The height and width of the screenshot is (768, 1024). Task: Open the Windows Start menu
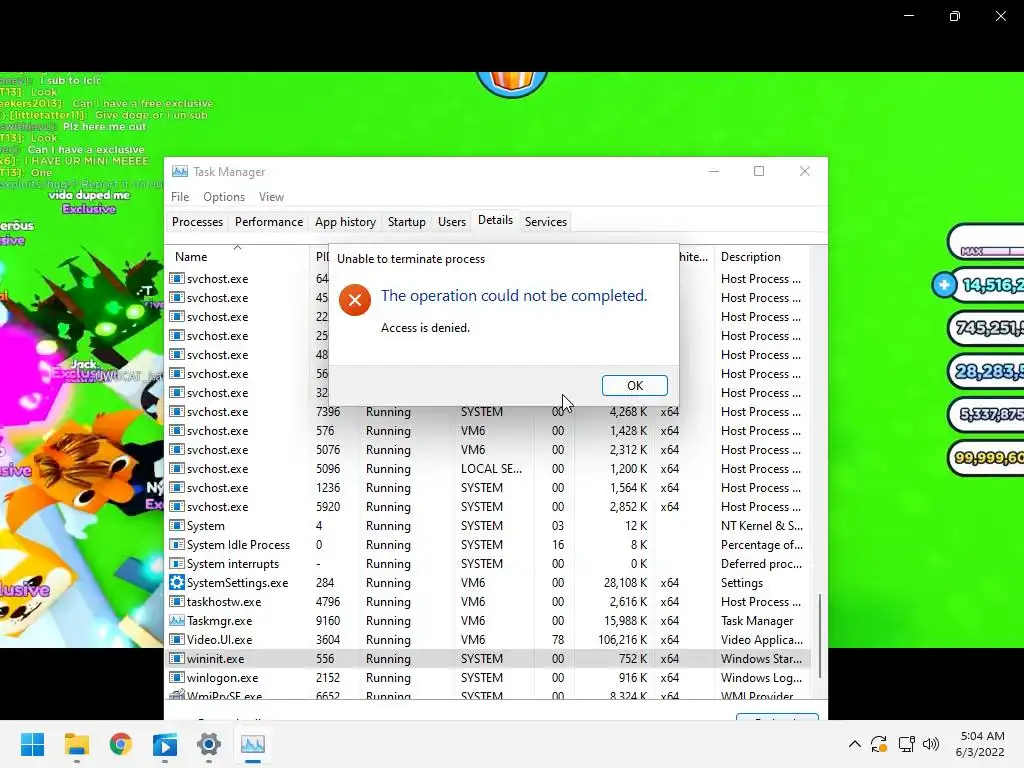point(32,744)
